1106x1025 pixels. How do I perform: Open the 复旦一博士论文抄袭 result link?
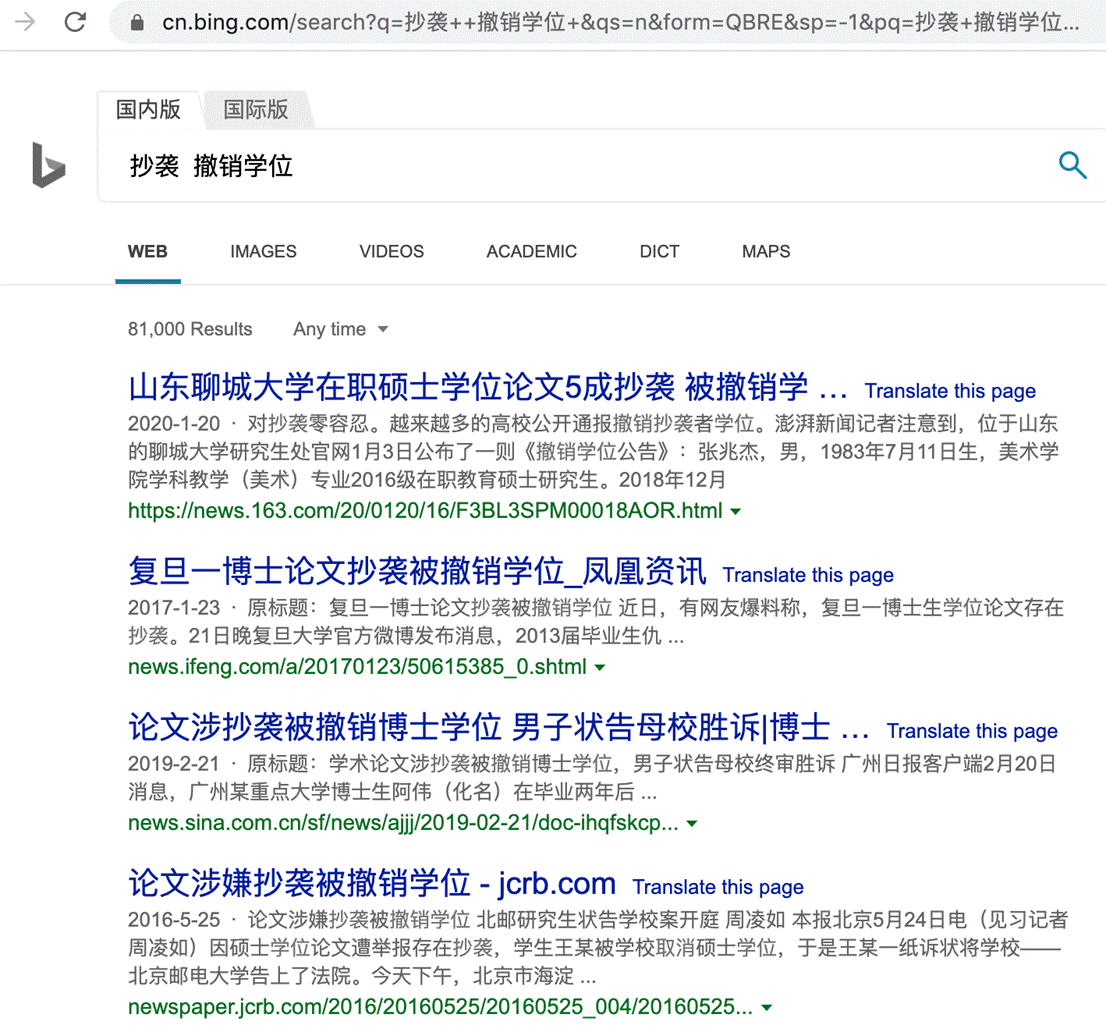click(x=417, y=572)
